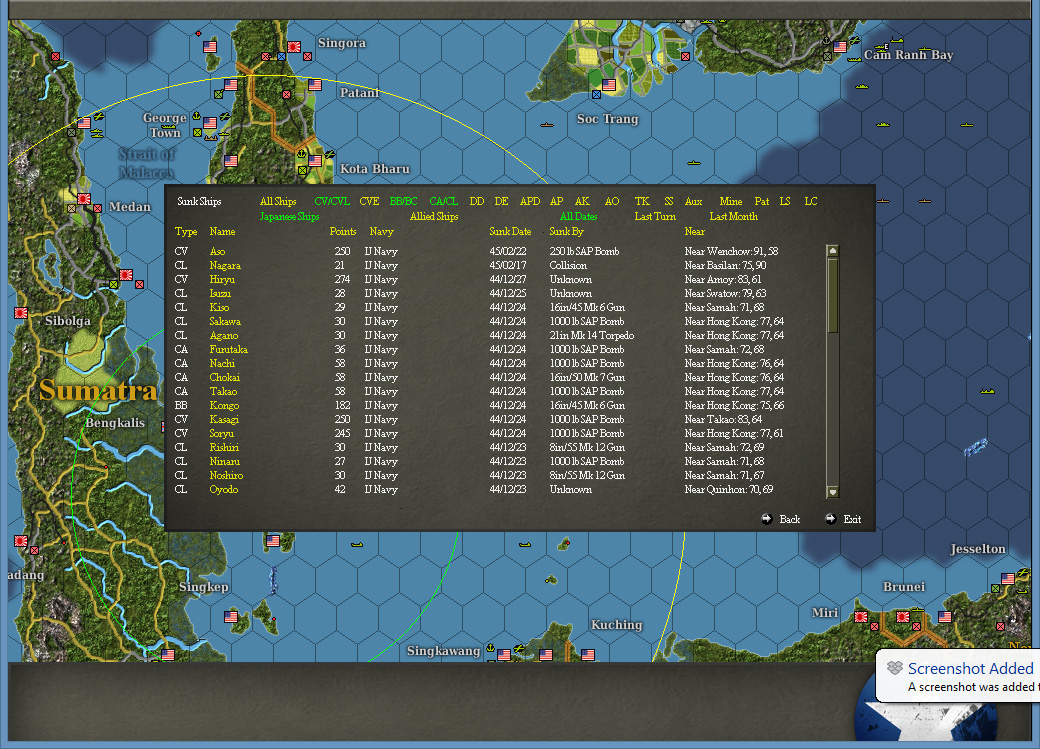Select the CV/CVL ship type tab
Viewport: 1040px width, 749px height.
pyautogui.click(x=332, y=200)
